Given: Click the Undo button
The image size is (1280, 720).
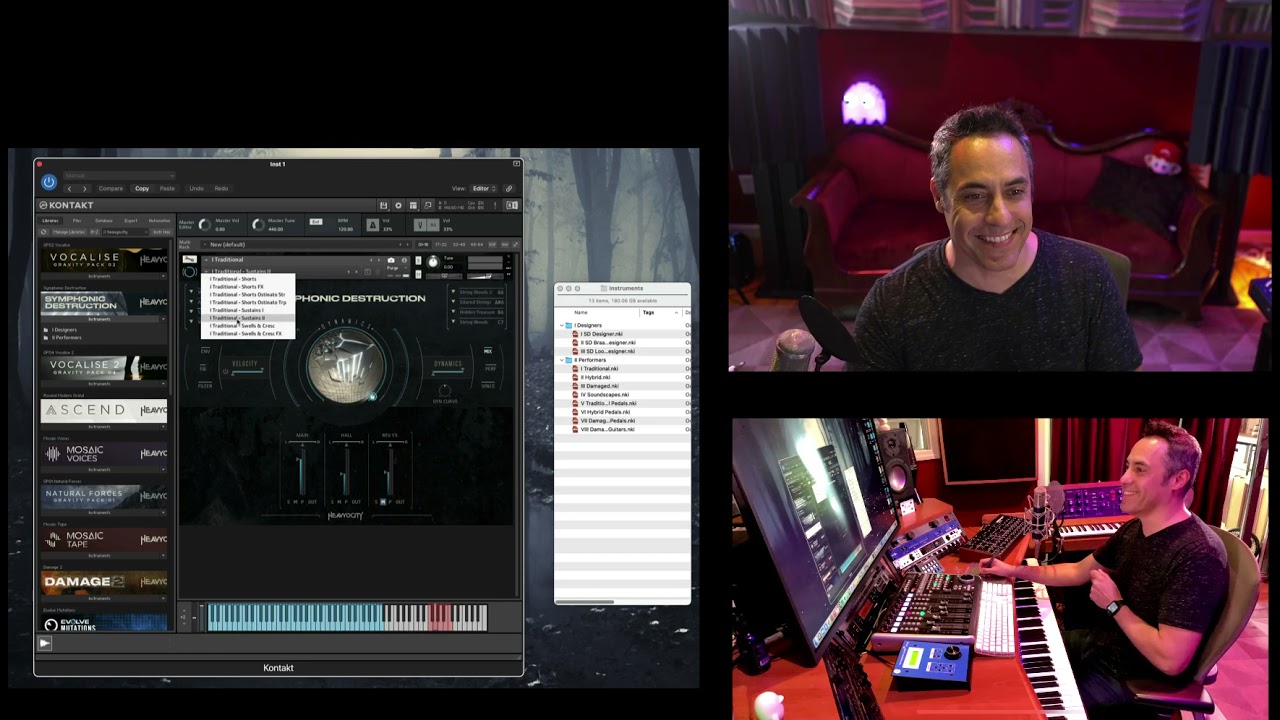Looking at the screenshot, I should (x=196, y=188).
